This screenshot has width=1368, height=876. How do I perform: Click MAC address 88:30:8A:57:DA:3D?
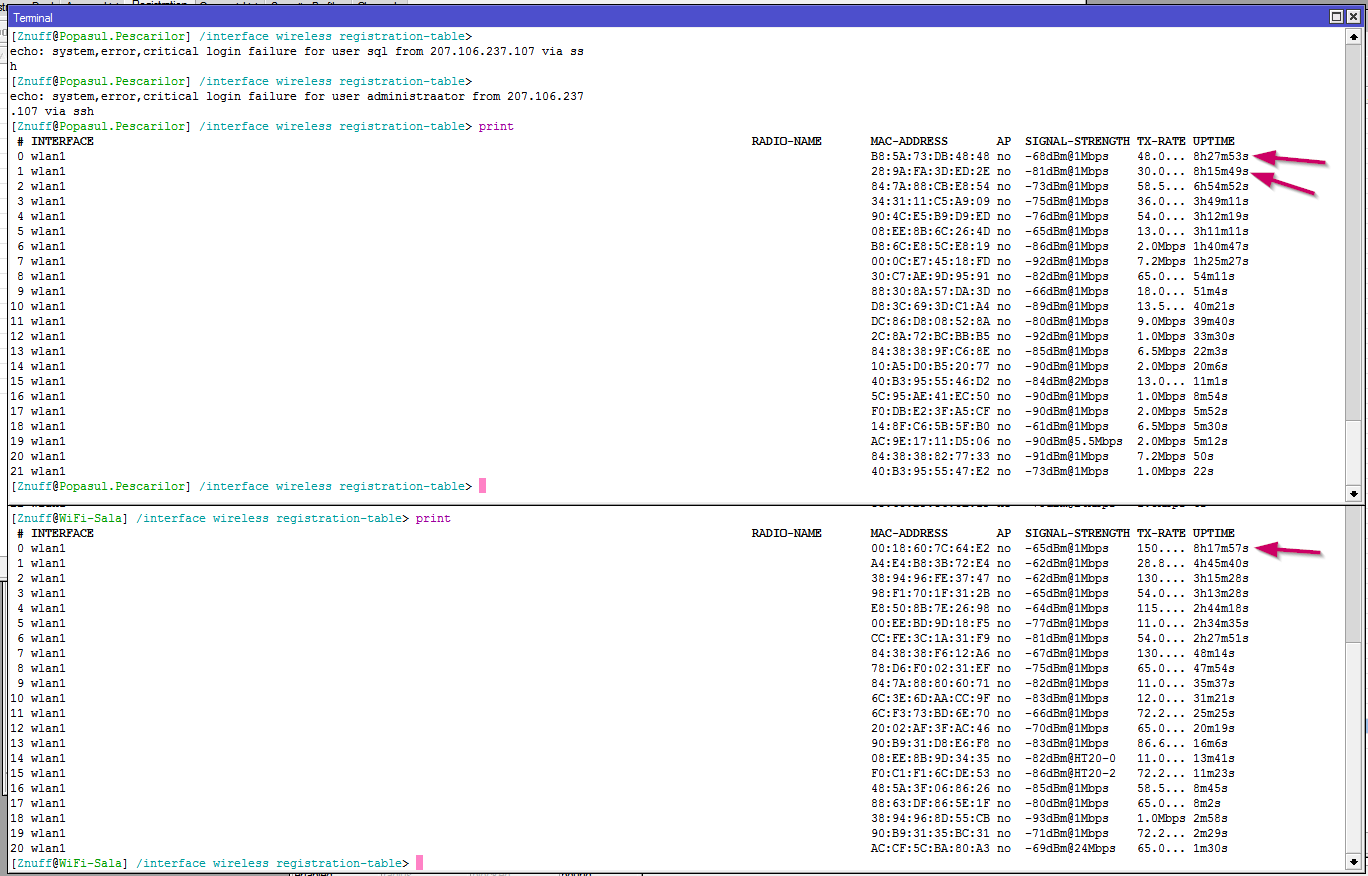pos(930,291)
